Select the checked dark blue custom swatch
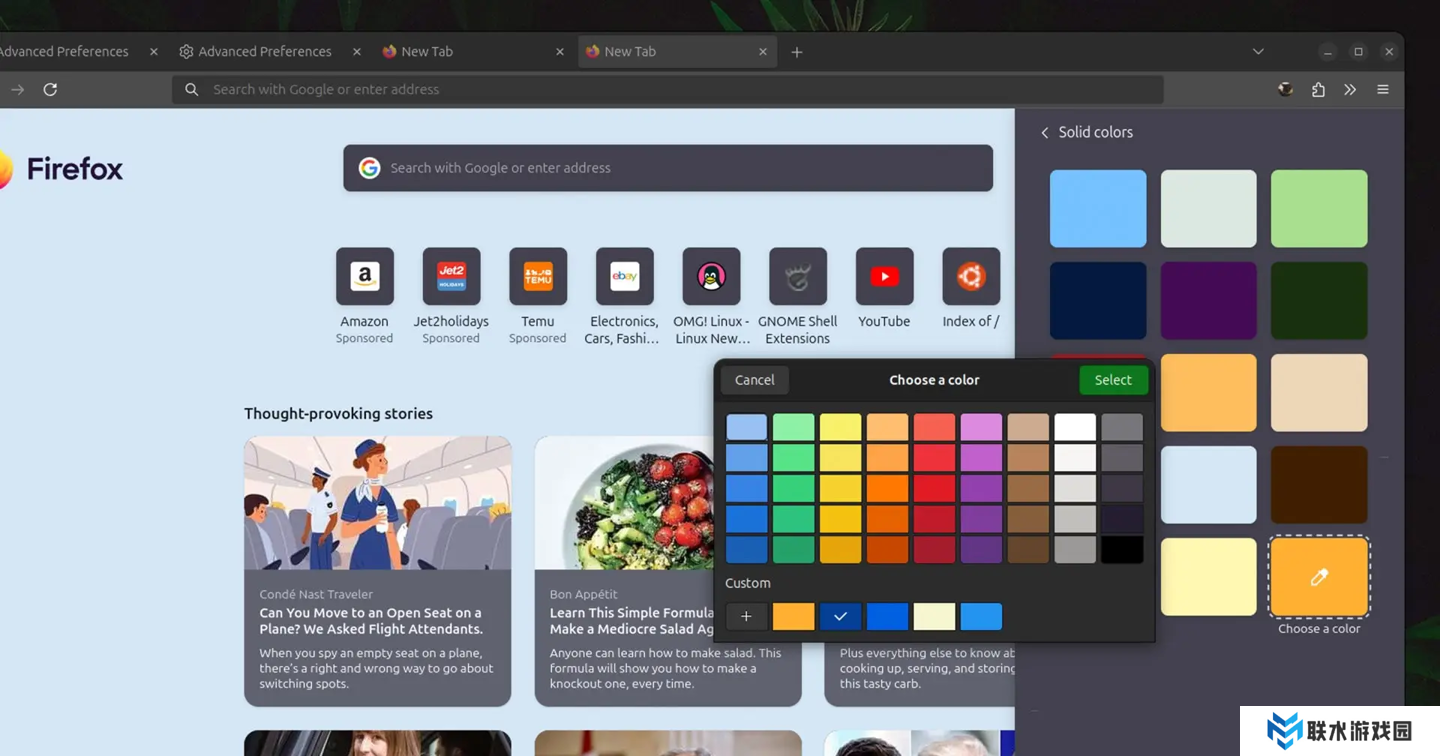 pyautogui.click(x=840, y=617)
